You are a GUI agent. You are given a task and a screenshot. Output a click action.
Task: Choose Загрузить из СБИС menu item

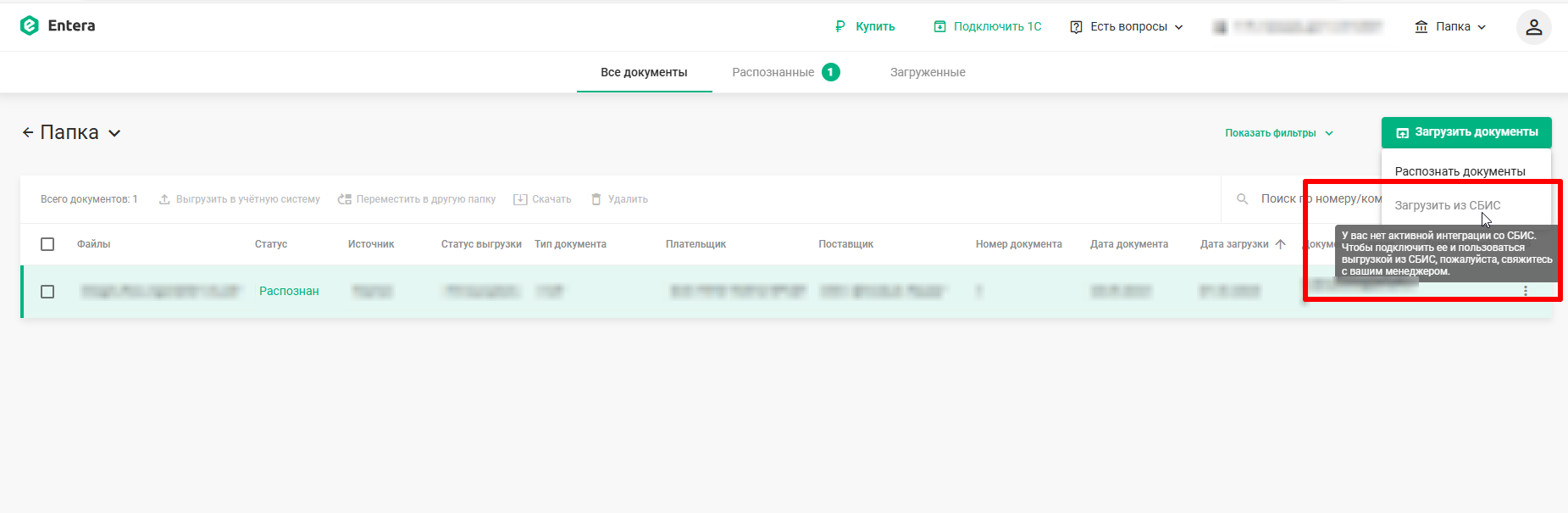click(x=1448, y=205)
